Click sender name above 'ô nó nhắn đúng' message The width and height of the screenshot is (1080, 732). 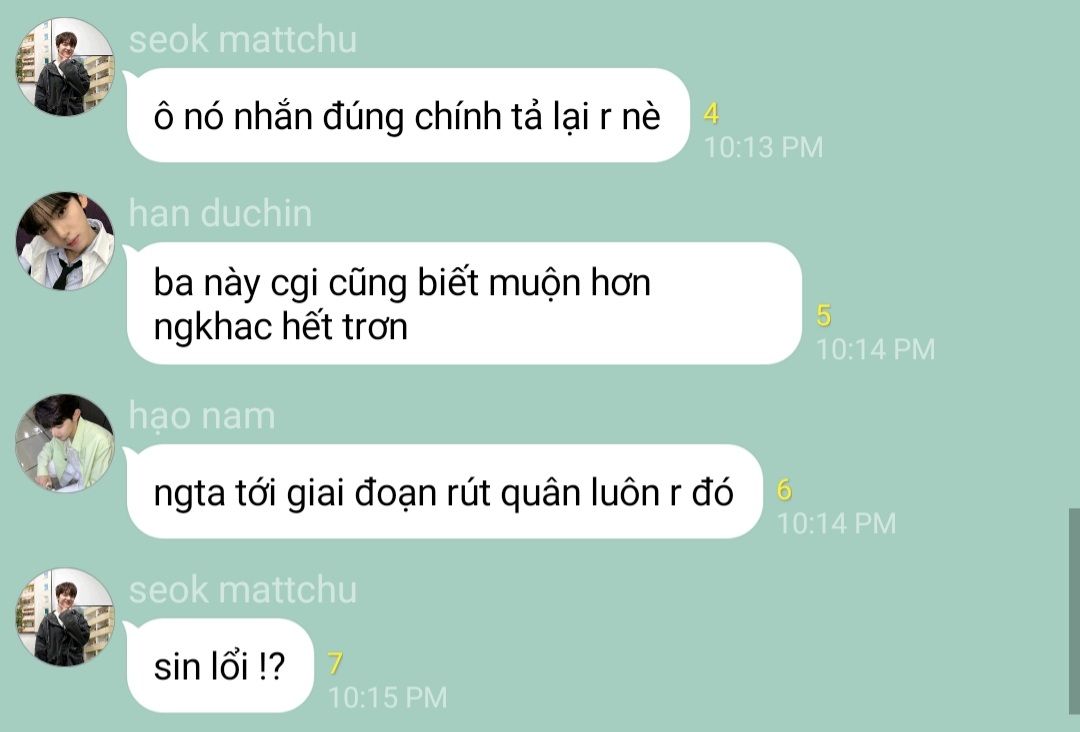pyautogui.click(x=242, y=39)
